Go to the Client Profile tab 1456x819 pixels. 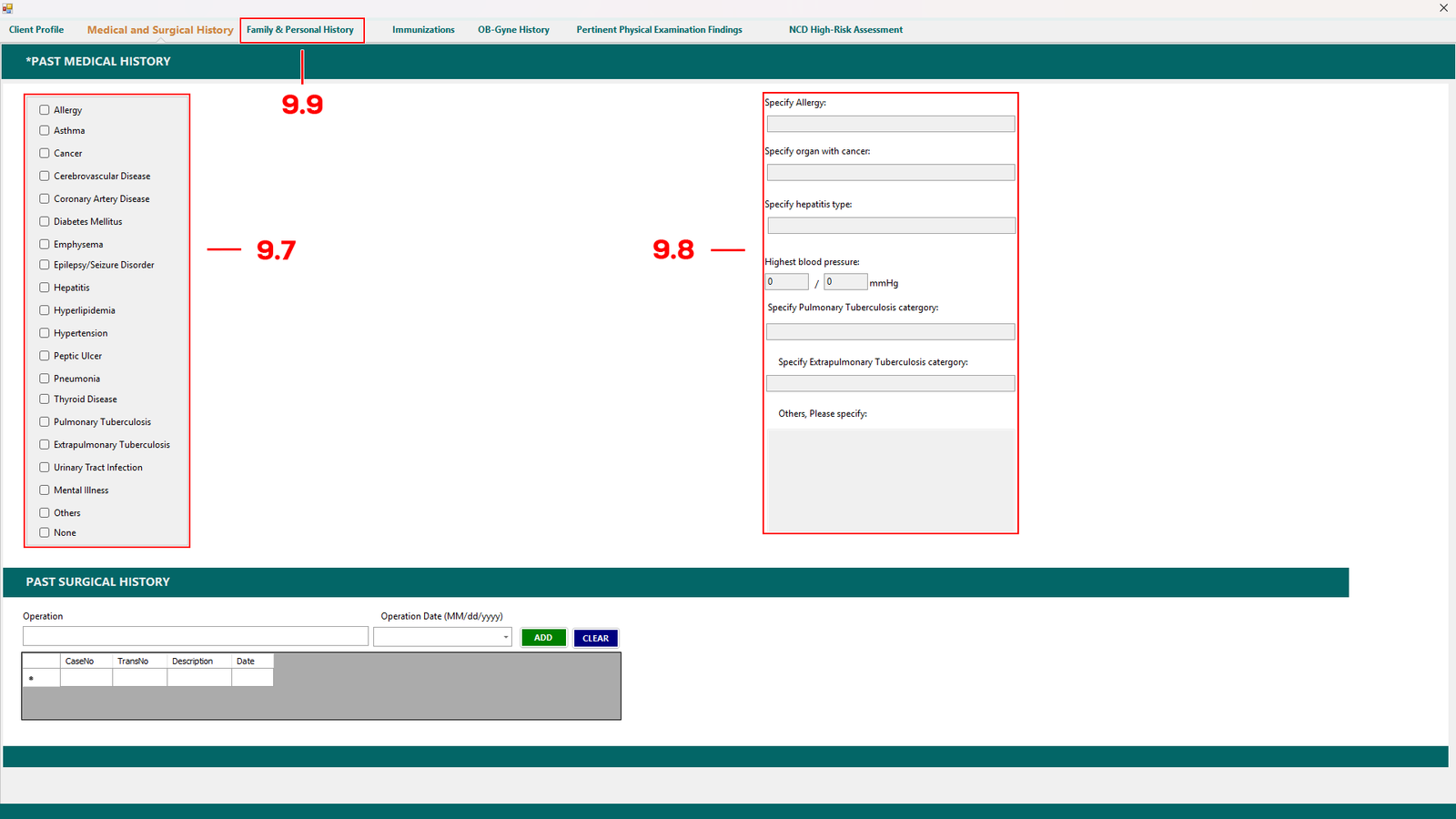tap(36, 30)
